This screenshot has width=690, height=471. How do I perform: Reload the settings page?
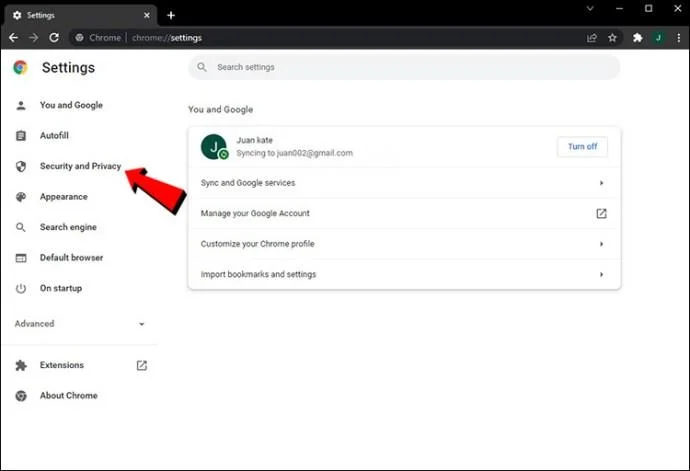tap(54, 38)
